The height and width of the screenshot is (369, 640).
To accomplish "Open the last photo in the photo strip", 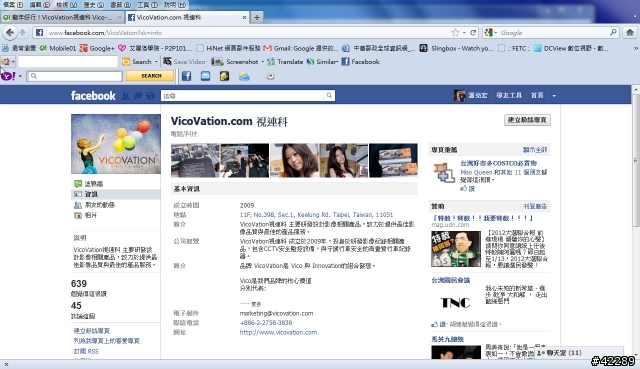I will click(x=393, y=160).
